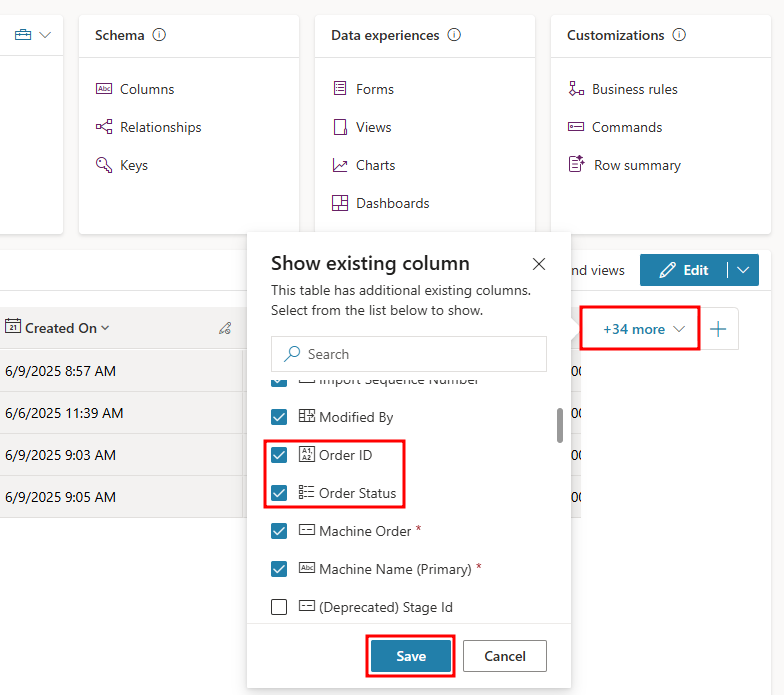Image resolution: width=784 pixels, height=695 pixels.
Task: Close the Show existing column dialog
Action: [x=539, y=264]
